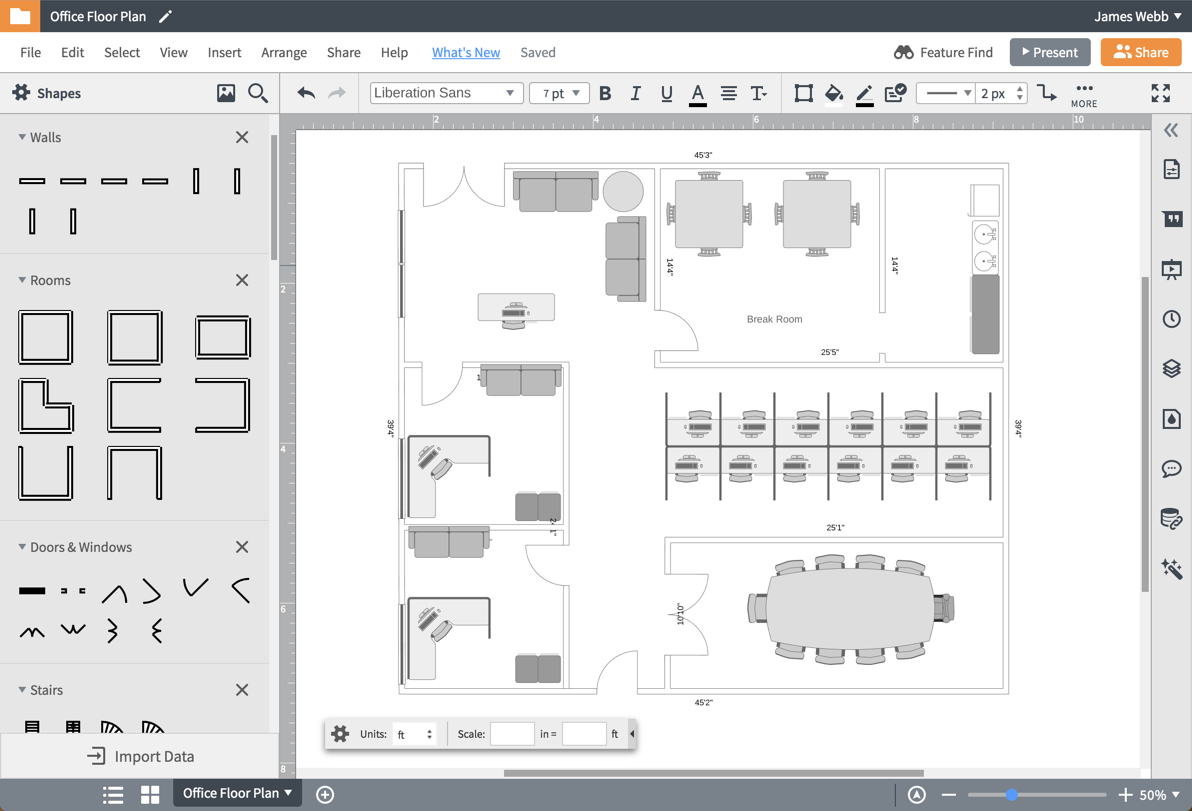Open the Layers panel
Viewport: 1192px width, 811px height.
coord(1171,368)
